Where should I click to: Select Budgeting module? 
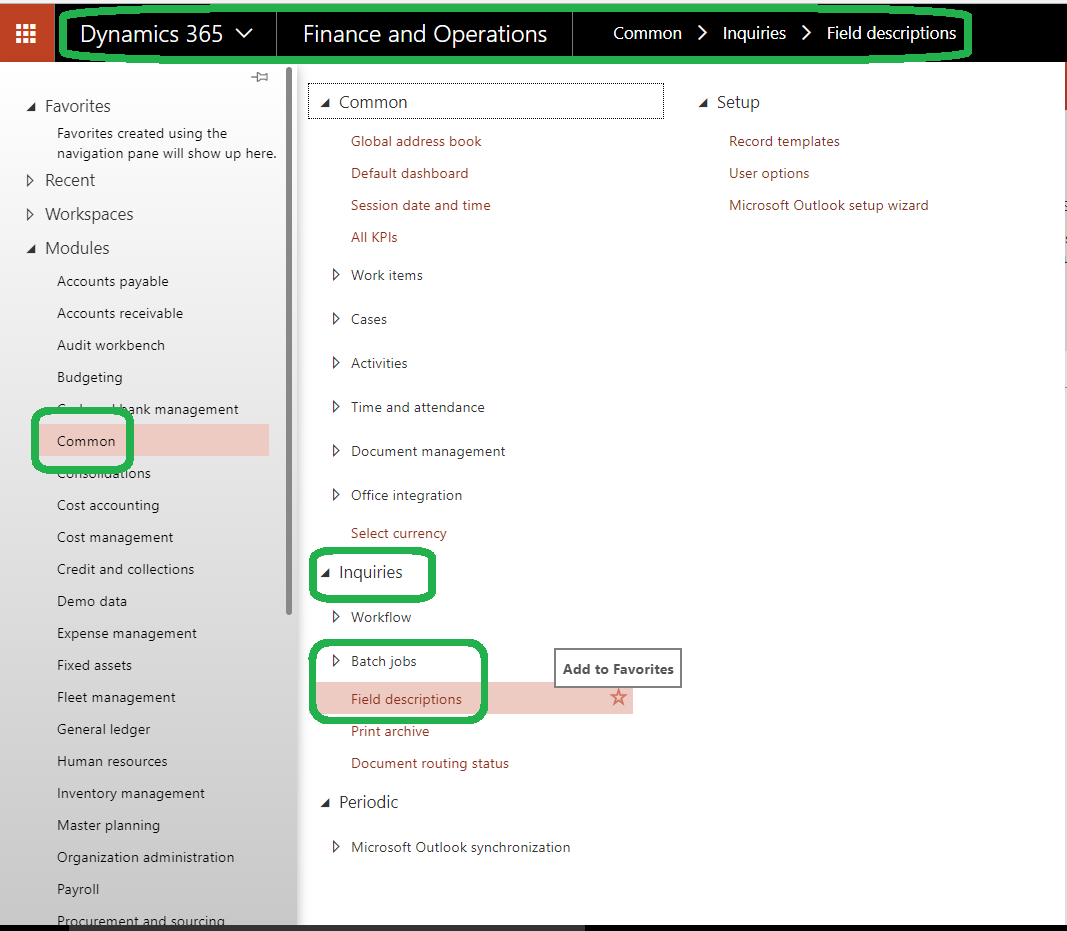click(90, 378)
